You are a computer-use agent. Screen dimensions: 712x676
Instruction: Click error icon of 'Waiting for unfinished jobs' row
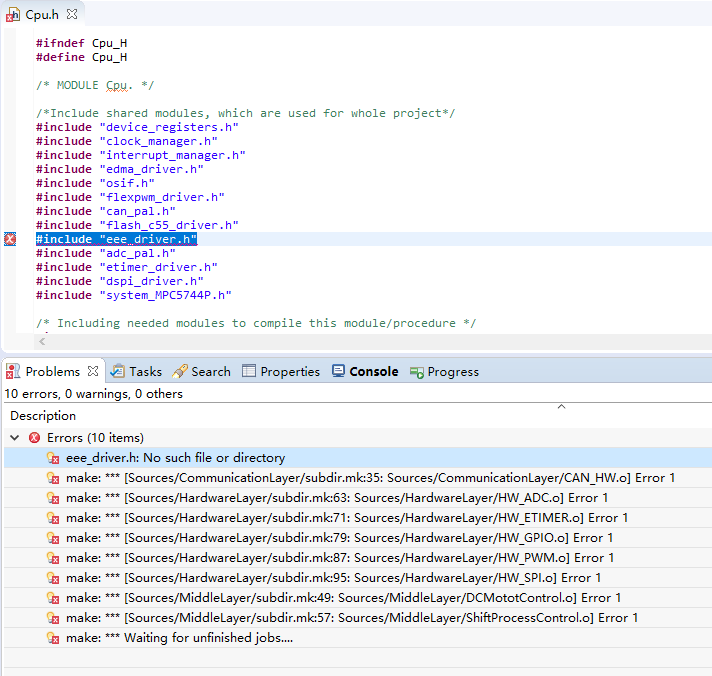click(53, 638)
